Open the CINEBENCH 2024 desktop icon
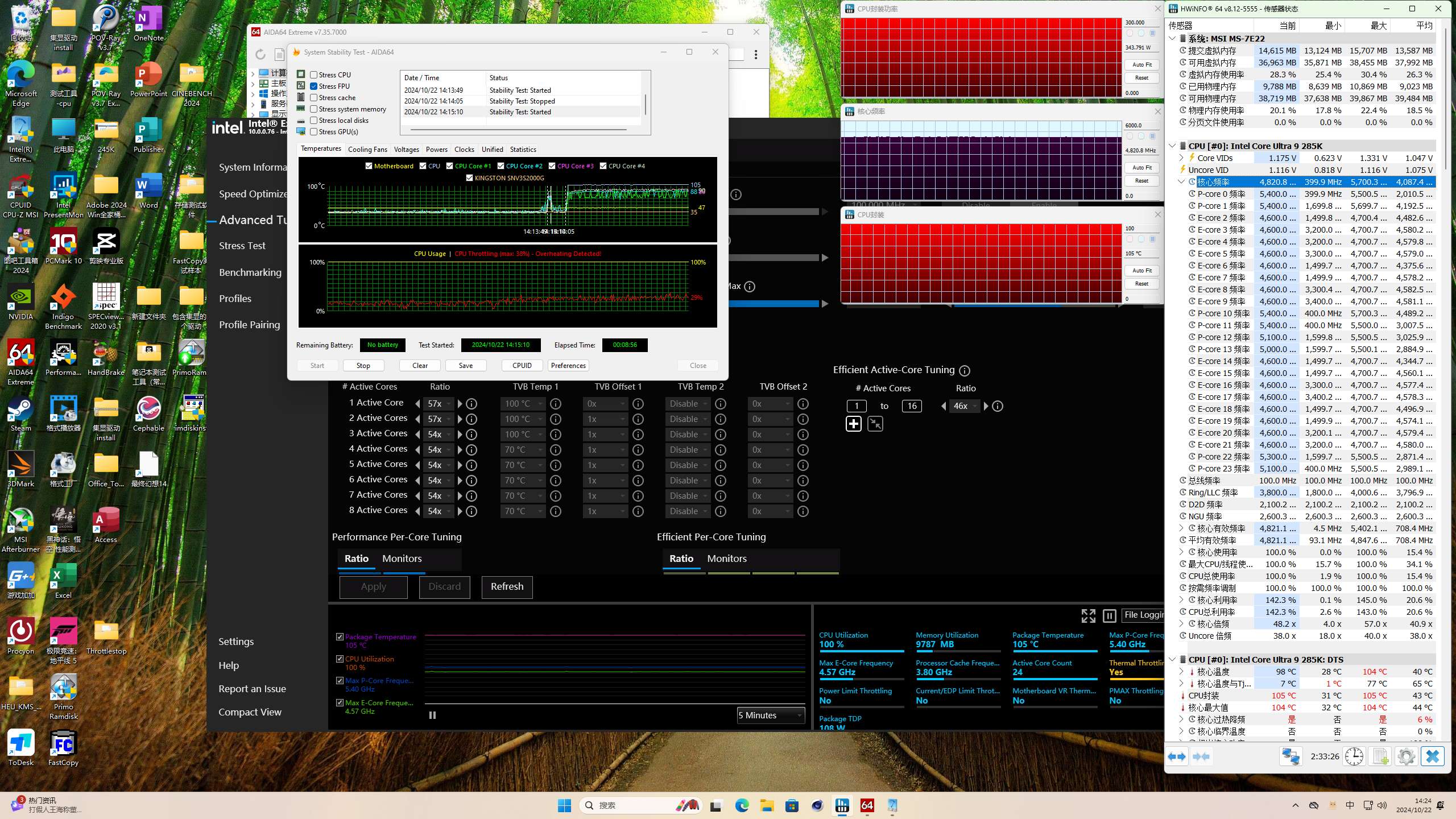Image resolution: width=1456 pixels, height=819 pixels. pyautogui.click(x=192, y=84)
